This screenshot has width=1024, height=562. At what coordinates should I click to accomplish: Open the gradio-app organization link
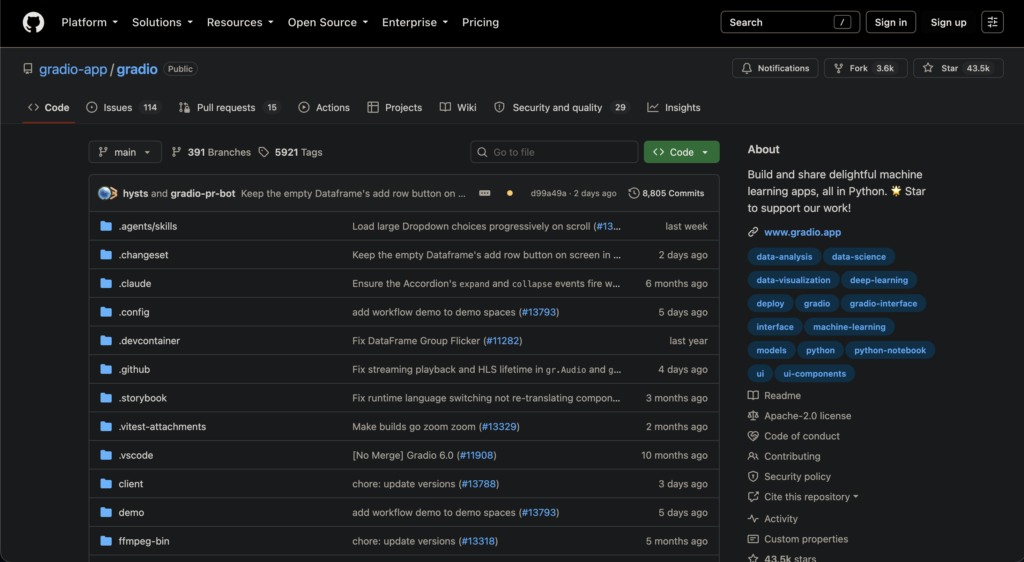pyautogui.click(x=72, y=69)
